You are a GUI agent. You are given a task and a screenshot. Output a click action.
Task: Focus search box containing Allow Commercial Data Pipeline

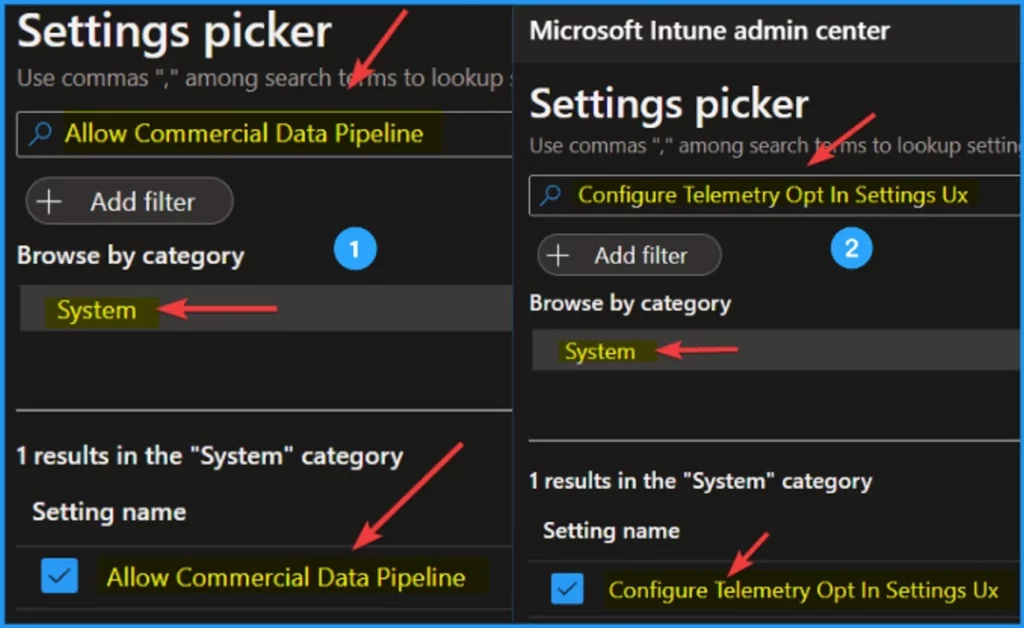(264, 134)
